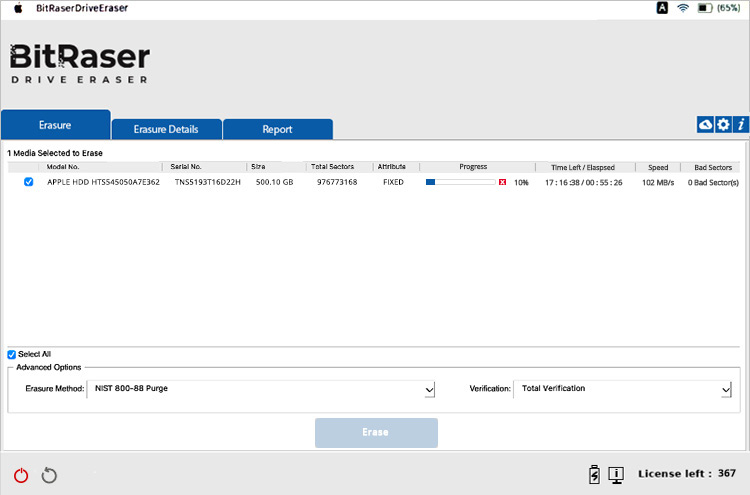The width and height of the screenshot is (750, 495).
Task: Click the 976773168 total sectors value
Action: [x=337, y=182]
